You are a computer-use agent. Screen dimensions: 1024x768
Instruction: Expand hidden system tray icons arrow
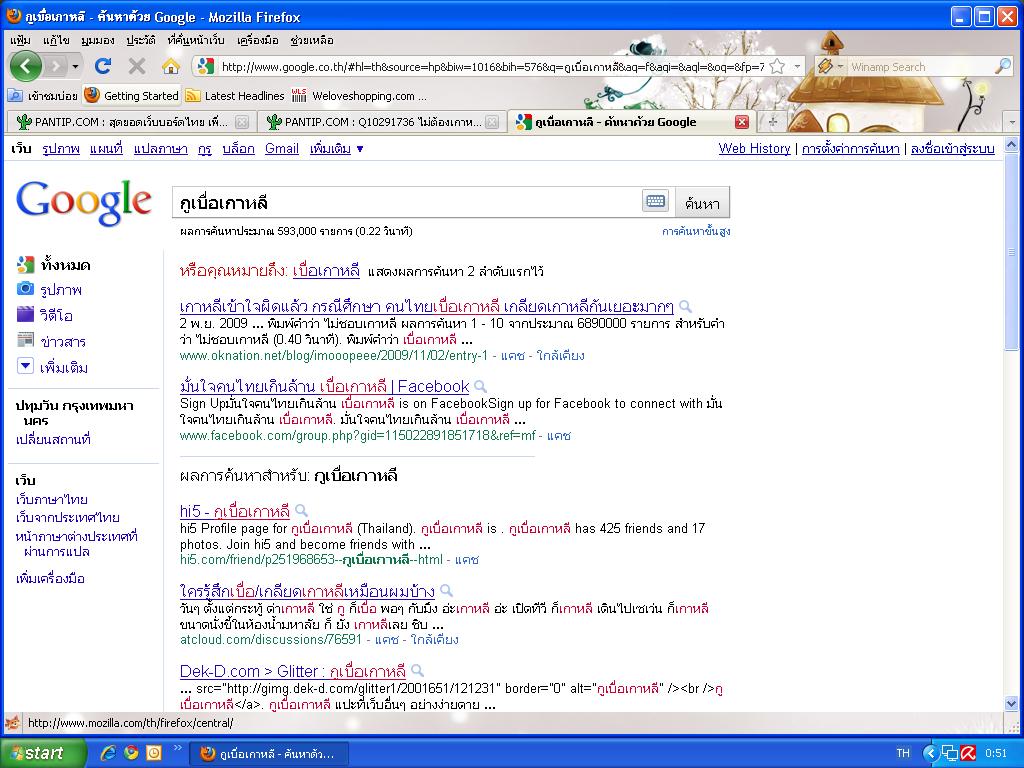click(x=931, y=754)
